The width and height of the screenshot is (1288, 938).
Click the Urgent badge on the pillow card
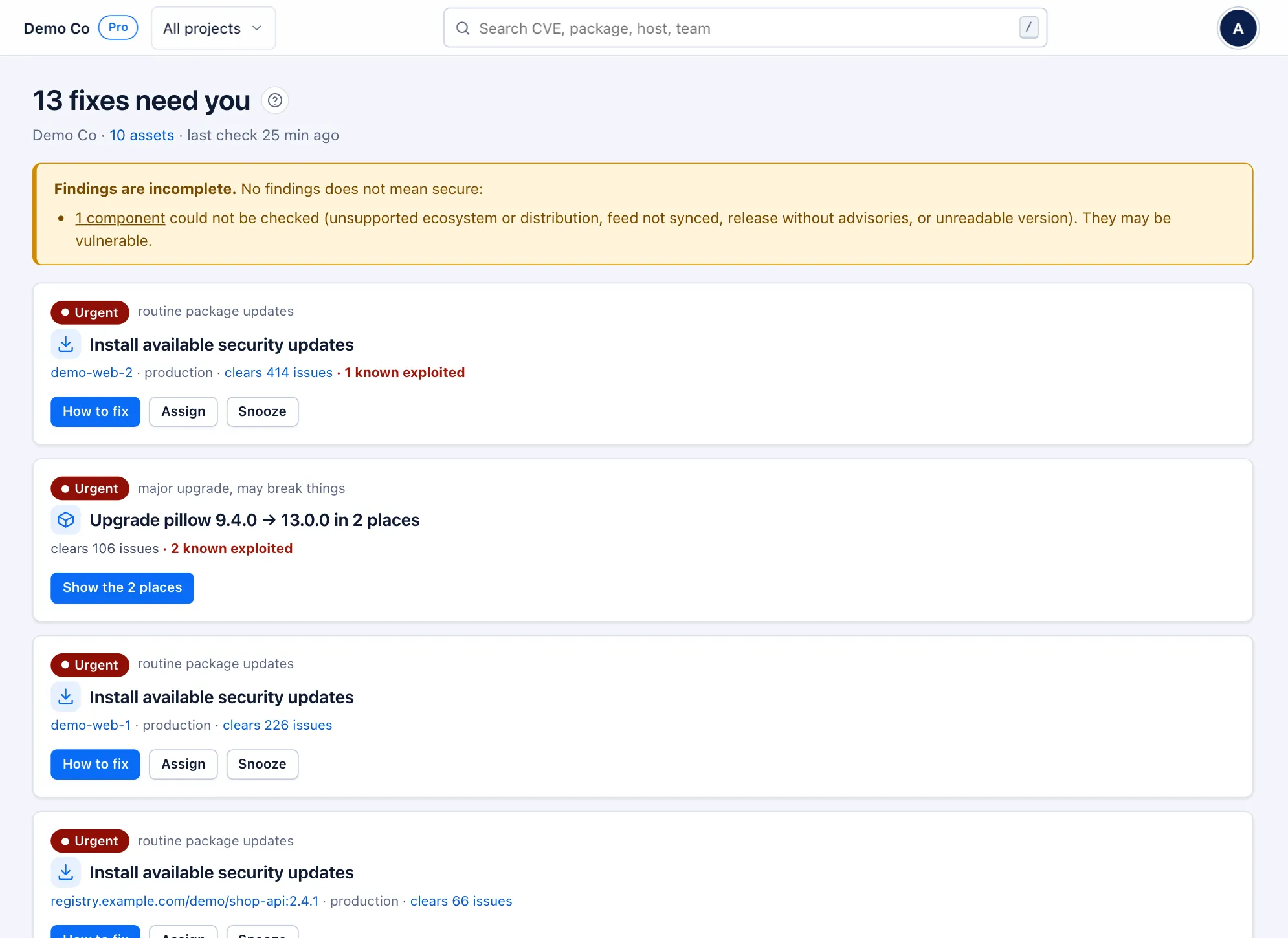90,488
